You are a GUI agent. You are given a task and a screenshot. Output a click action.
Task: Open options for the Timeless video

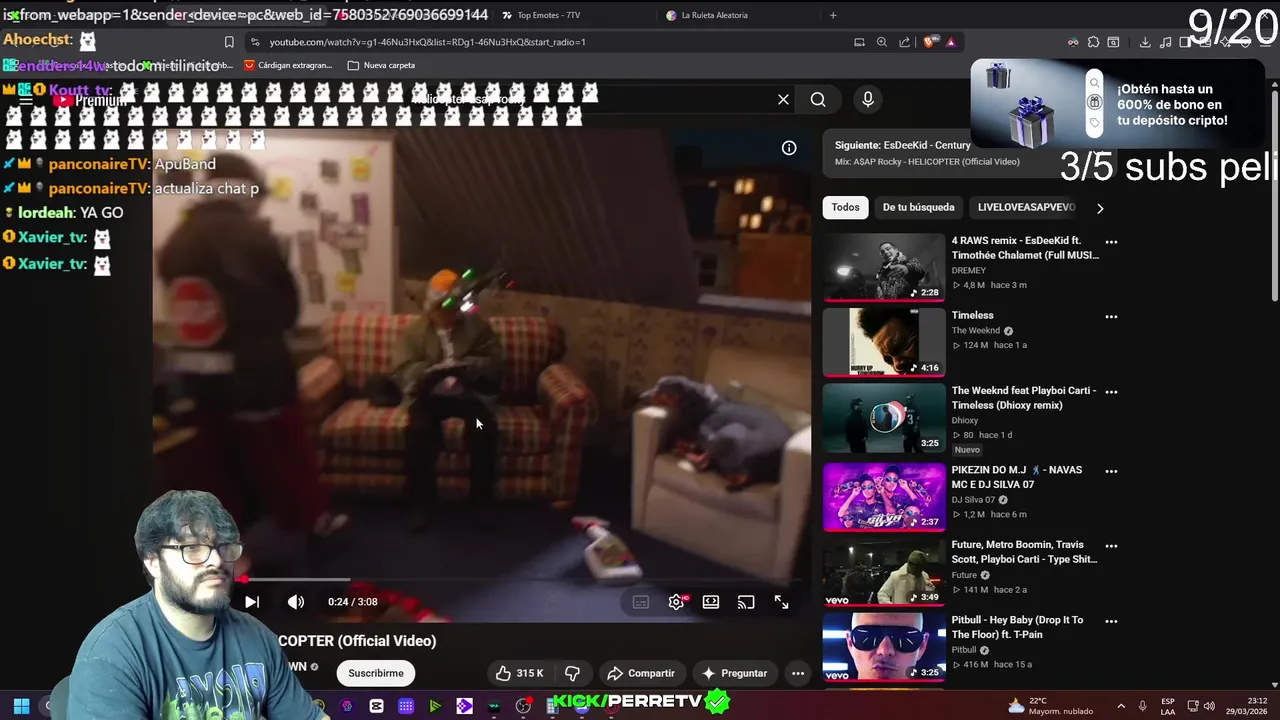pyautogui.click(x=1111, y=317)
